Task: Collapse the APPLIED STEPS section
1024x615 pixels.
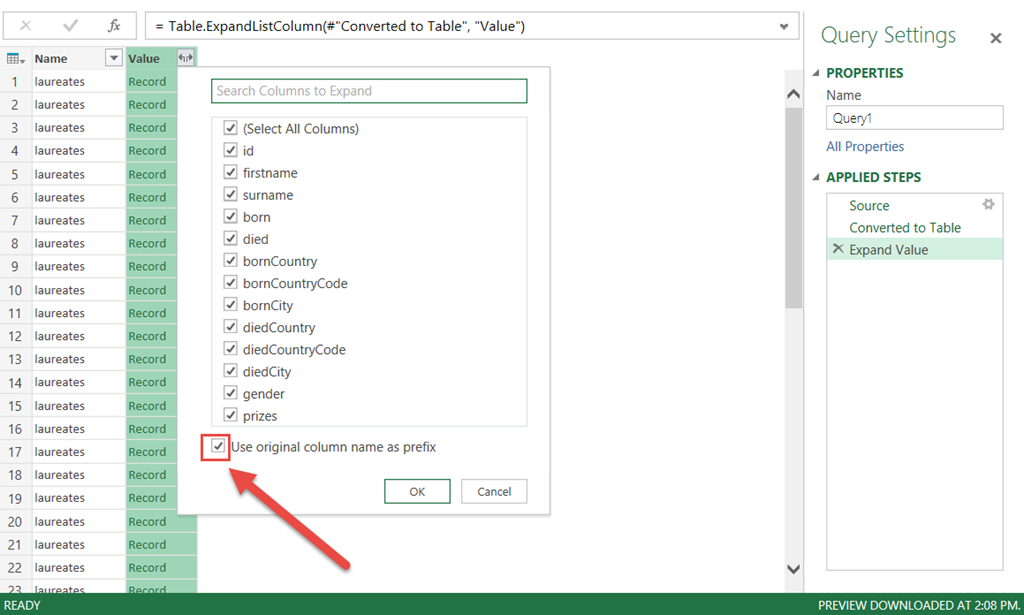Action: click(x=815, y=177)
